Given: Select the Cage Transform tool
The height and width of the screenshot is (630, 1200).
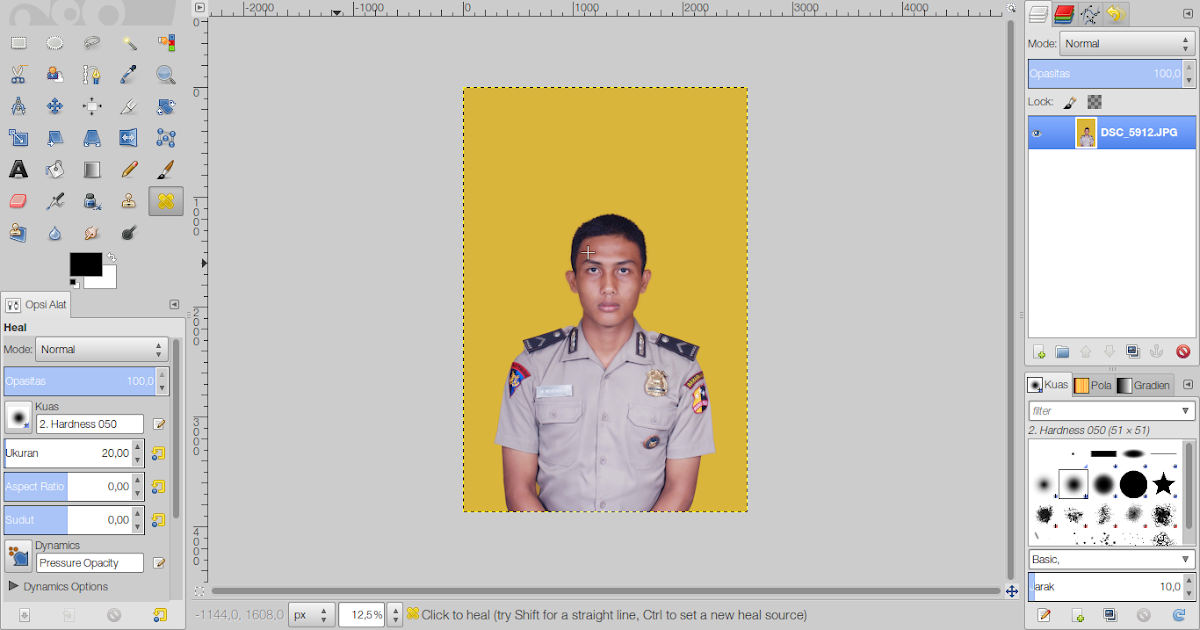Looking at the screenshot, I should point(166,138).
